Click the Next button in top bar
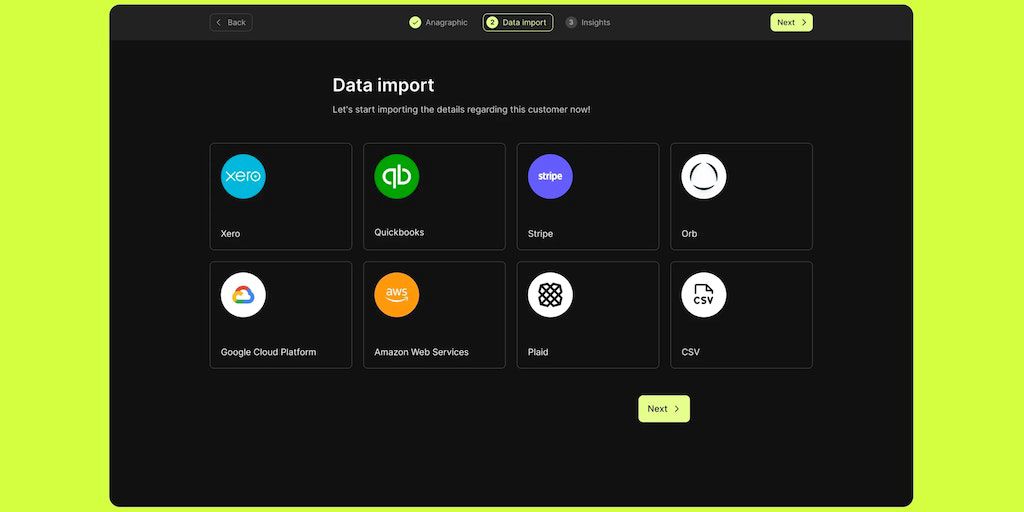Viewport: 1024px width, 512px height. (x=791, y=22)
